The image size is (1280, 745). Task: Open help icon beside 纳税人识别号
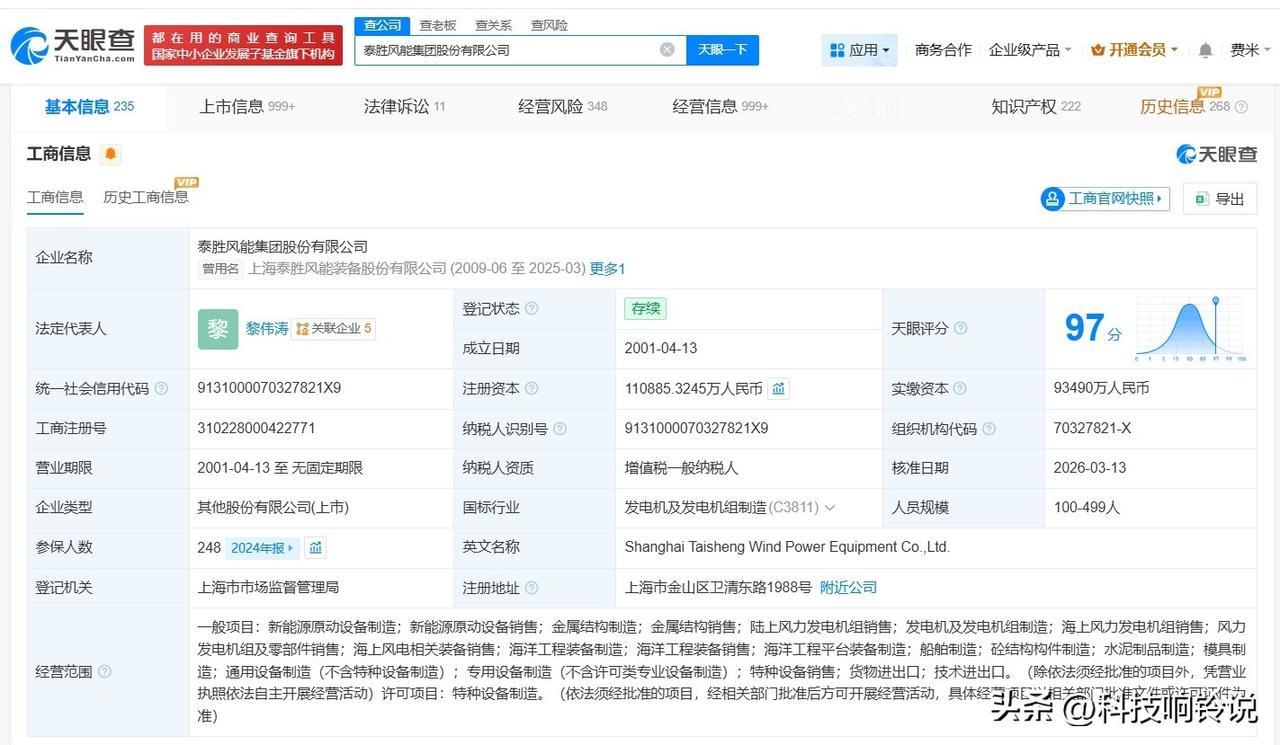click(x=559, y=428)
